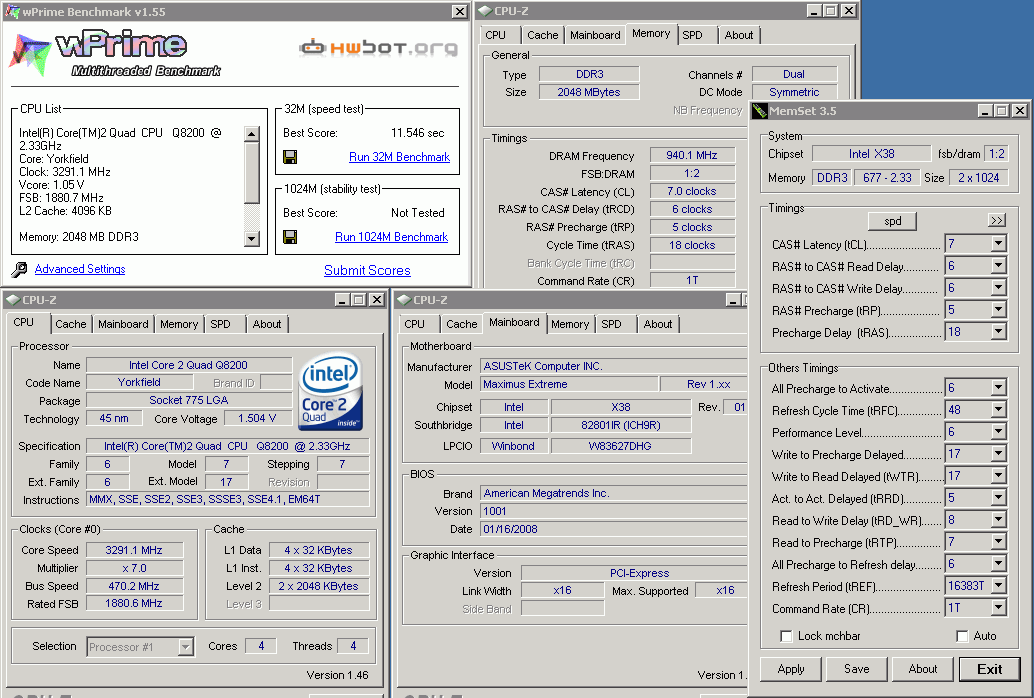Open the Refresh Cycle Time (tRFC) dropdown
Image resolution: width=1034 pixels, height=698 pixels.
[x=998, y=410]
